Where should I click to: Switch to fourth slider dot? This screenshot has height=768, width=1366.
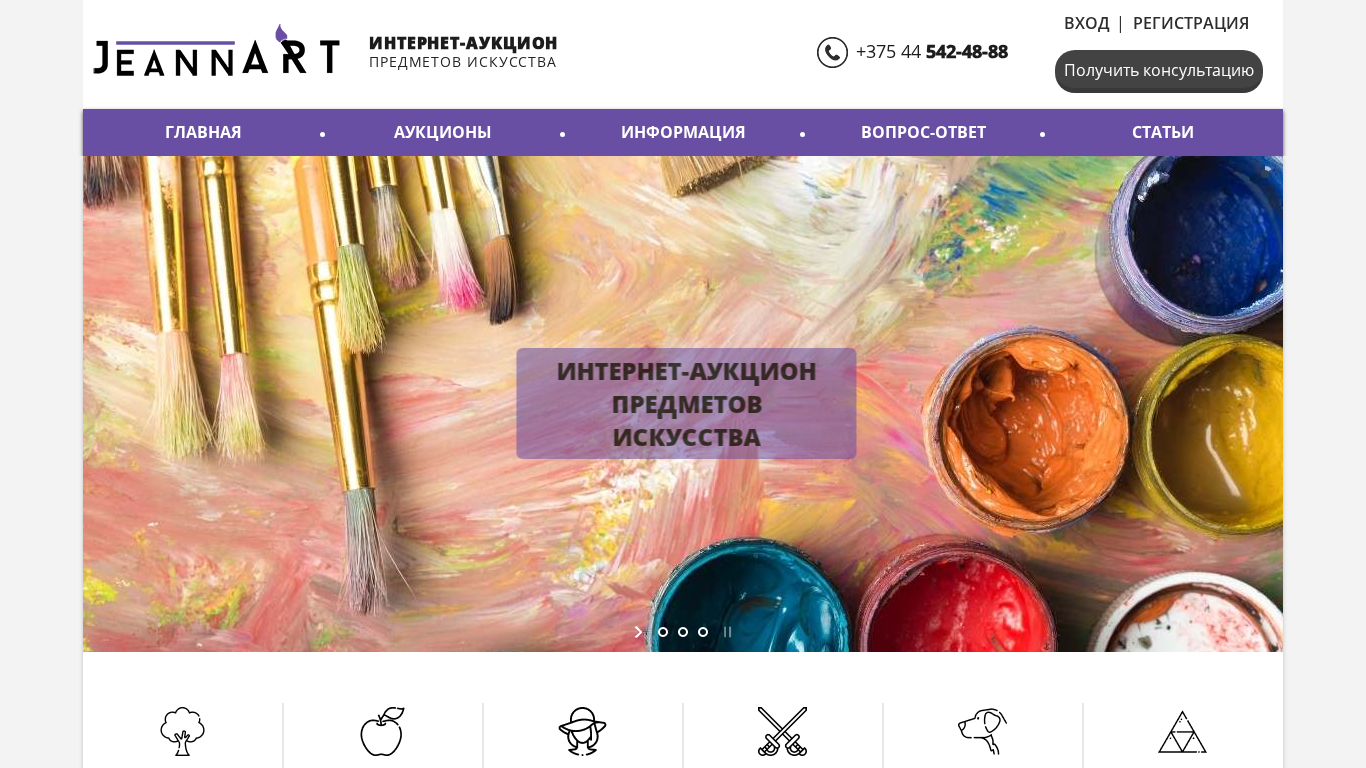coord(703,632)
